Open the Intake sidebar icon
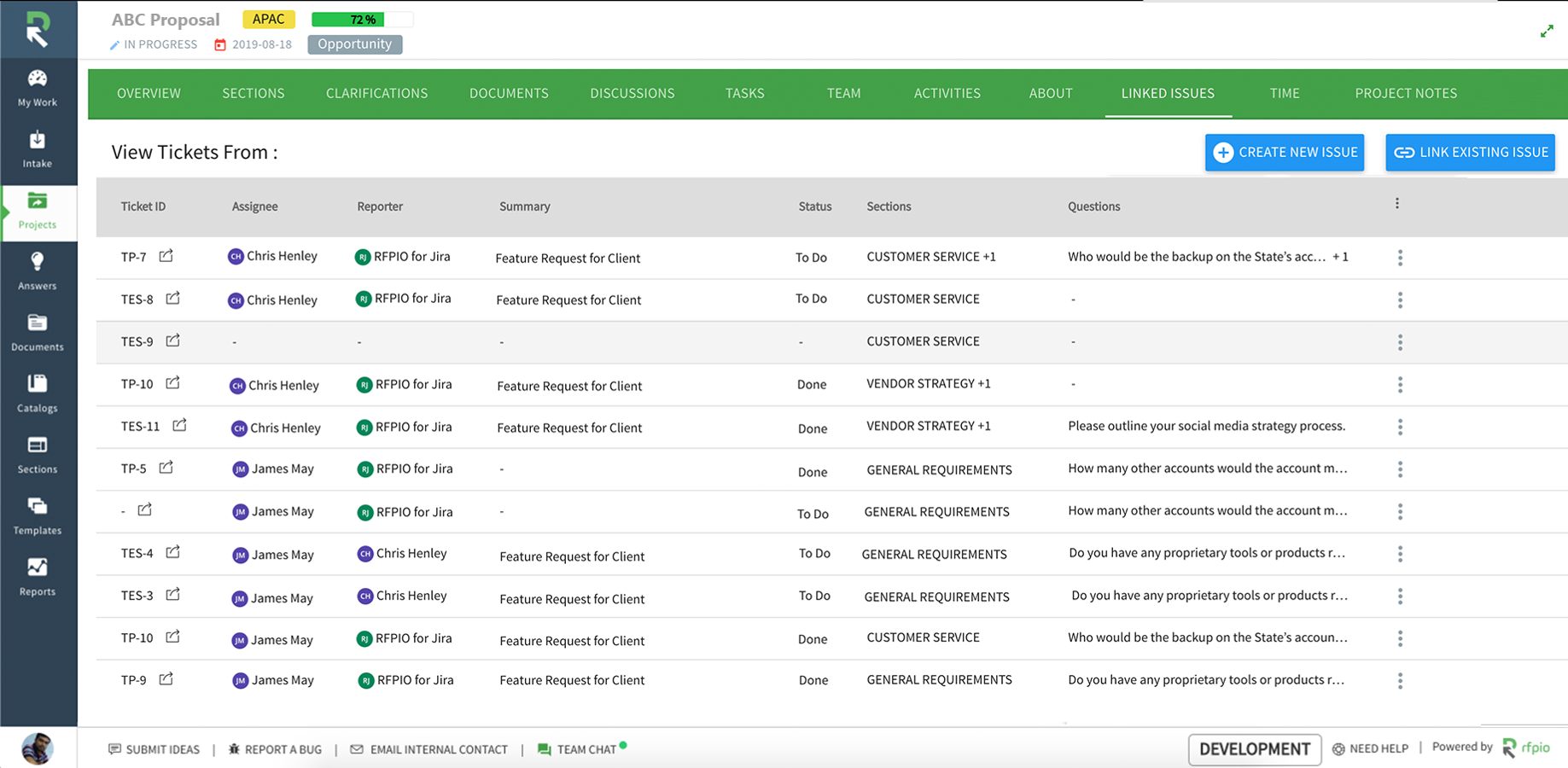The image size is (1568, 768). point(38,149)
